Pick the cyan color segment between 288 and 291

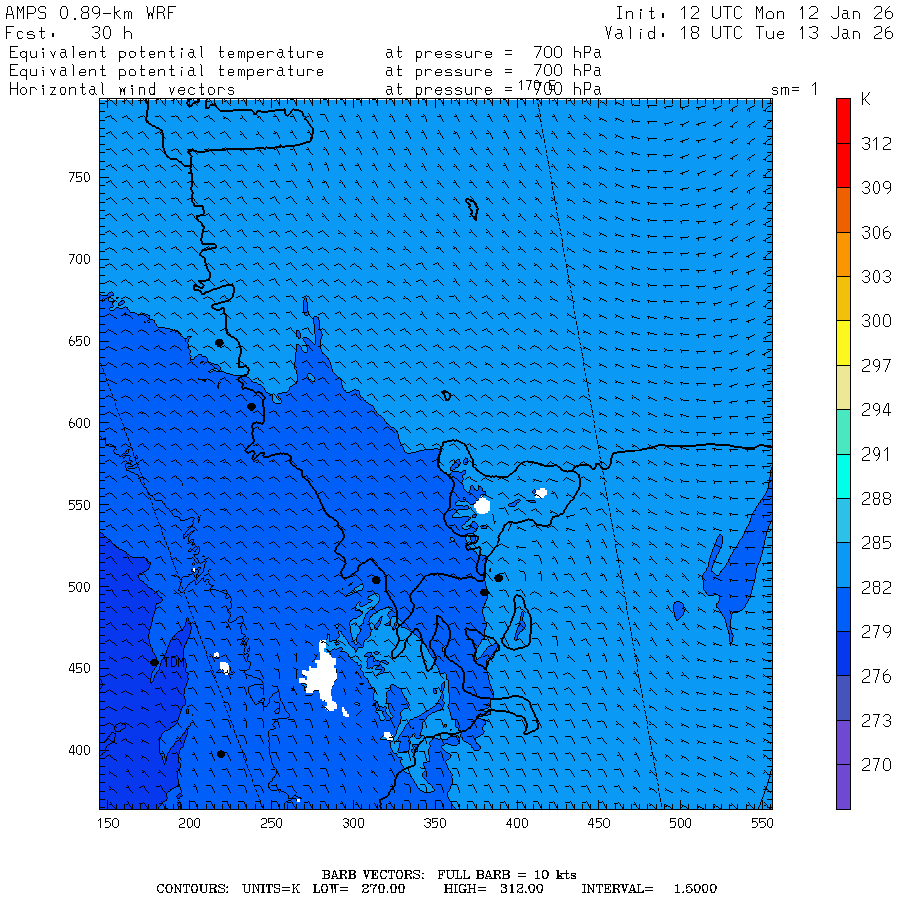click(843, 476)
